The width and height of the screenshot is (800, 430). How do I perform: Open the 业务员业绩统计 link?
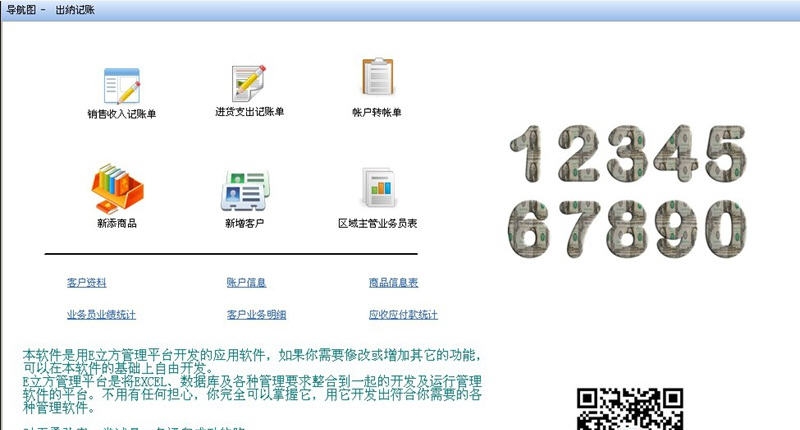click(x=101, y=315)
